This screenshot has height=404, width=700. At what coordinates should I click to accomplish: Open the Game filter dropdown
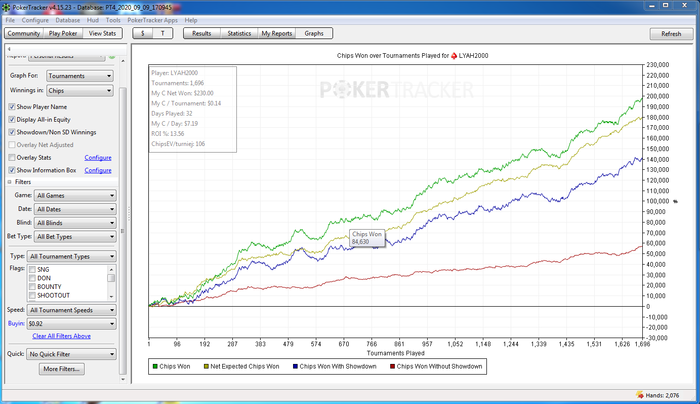click(x=75, y=196)
